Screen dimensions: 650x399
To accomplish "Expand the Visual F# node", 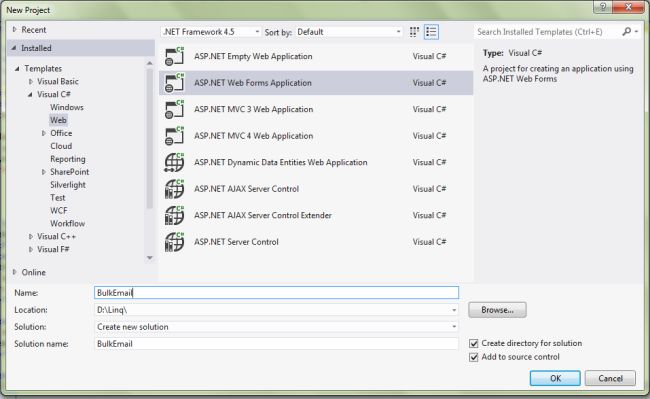I will (x=31, y=249).
